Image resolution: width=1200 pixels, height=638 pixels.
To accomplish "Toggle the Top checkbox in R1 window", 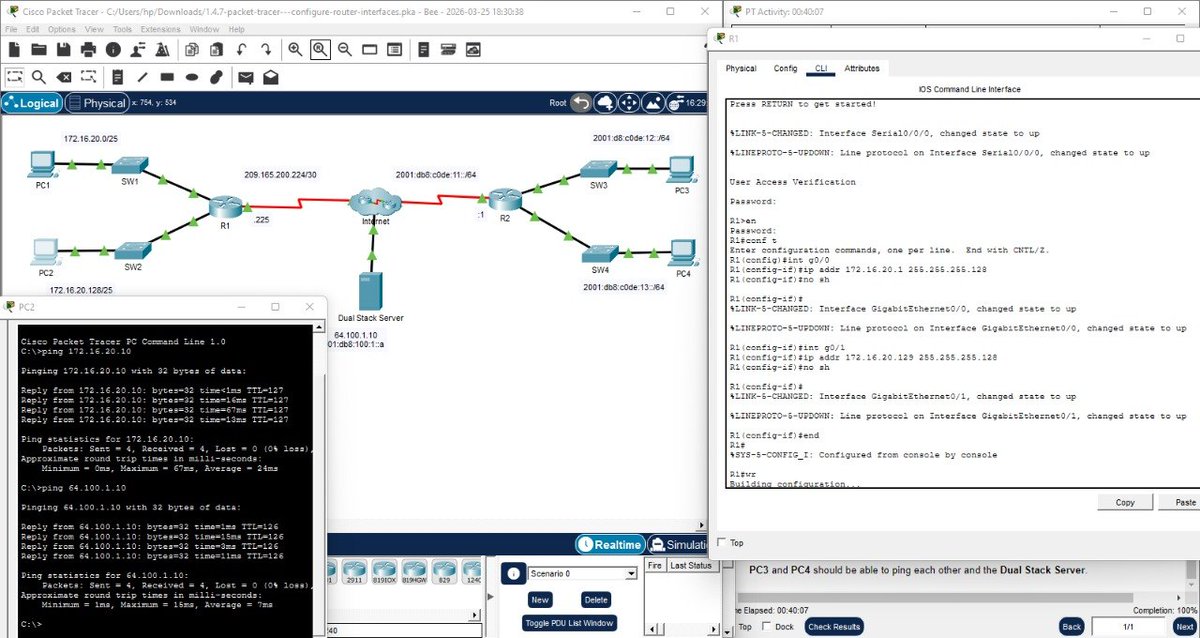I will pyautogui.click(x=723, y=543).
